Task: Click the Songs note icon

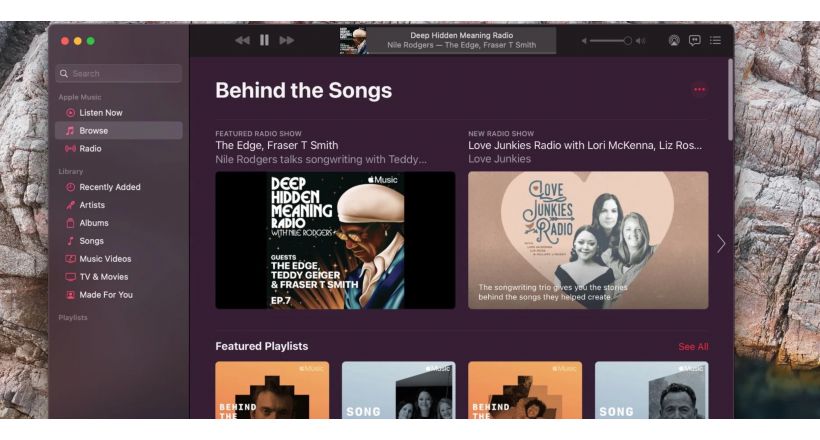Action: click(70, 241)
